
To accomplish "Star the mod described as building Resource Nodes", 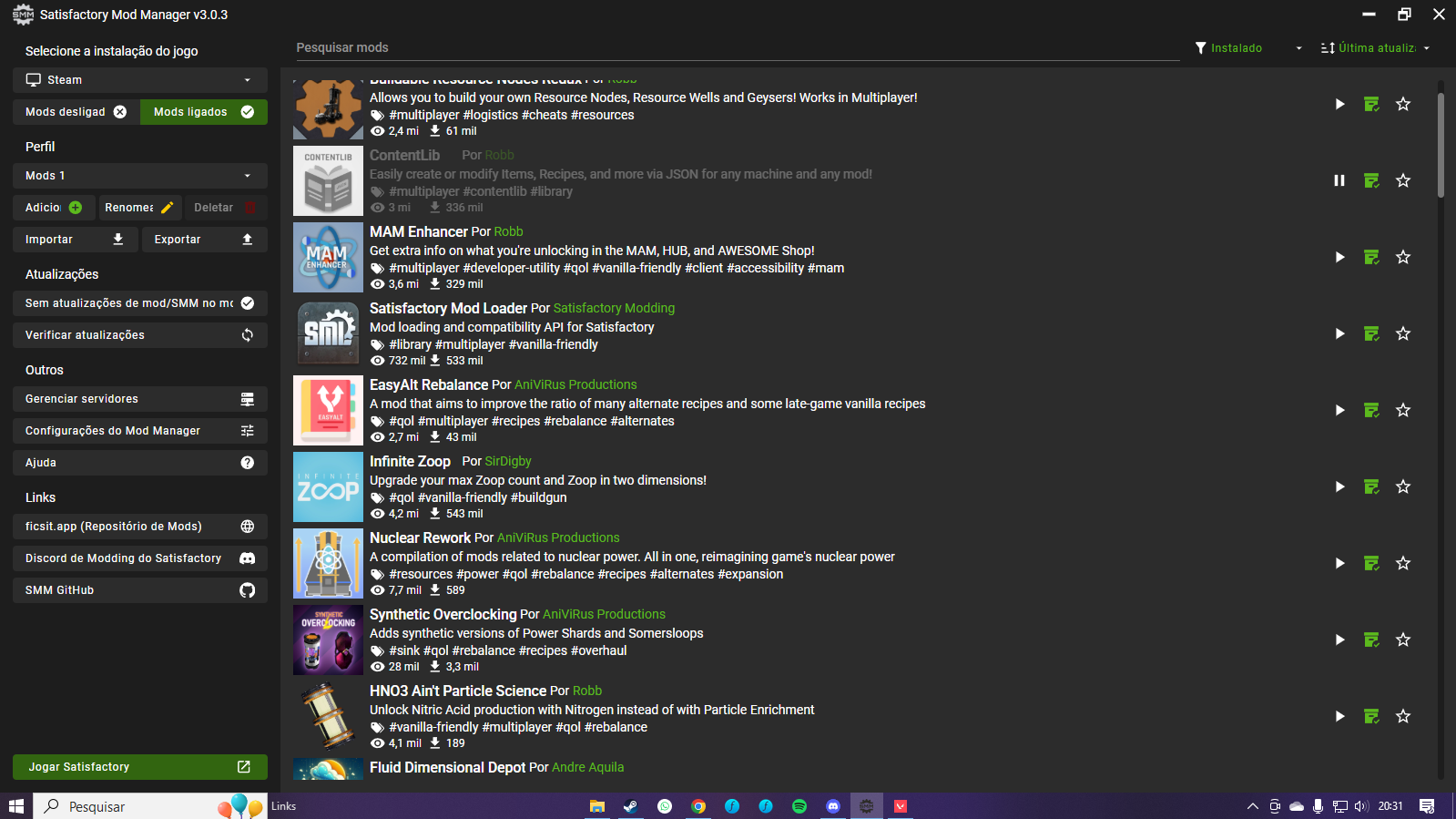I will 1403,104.
